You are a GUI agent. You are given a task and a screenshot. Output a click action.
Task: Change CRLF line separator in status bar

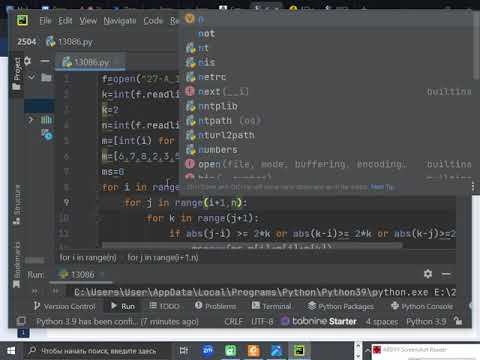tap(234, 322)
